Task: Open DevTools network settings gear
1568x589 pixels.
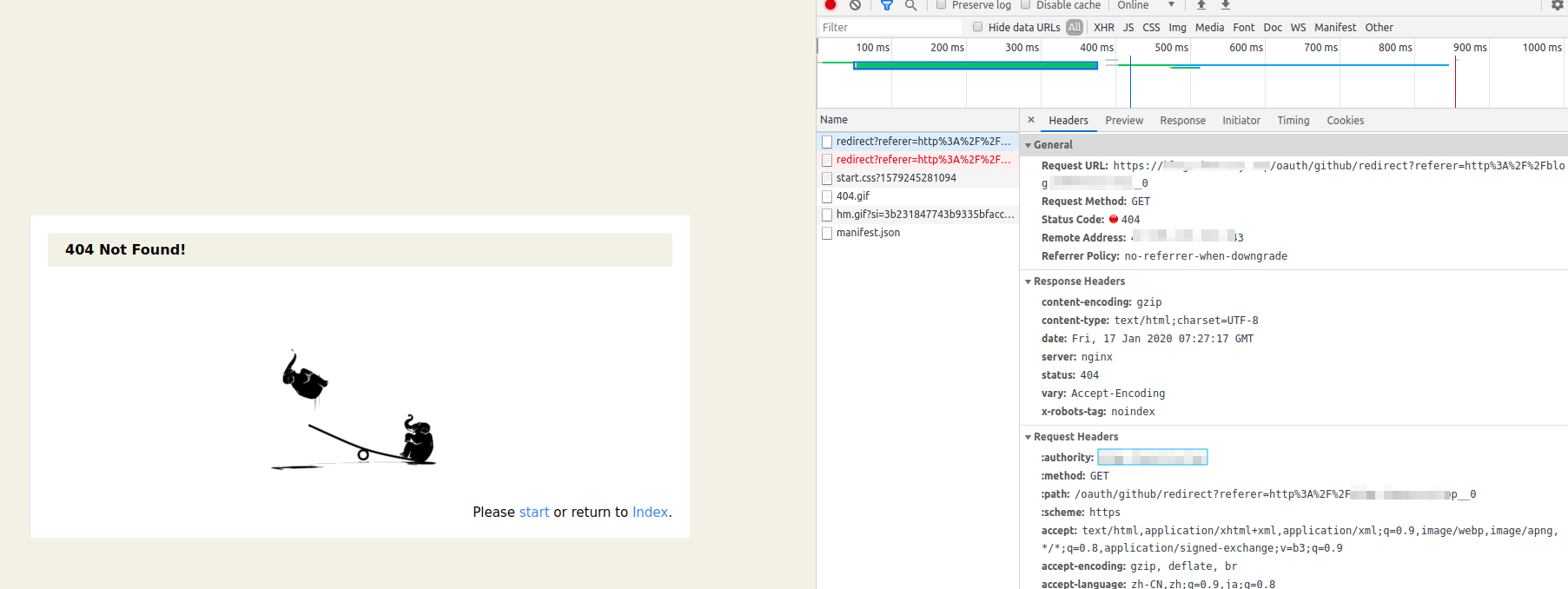Action: (1557, 5)
